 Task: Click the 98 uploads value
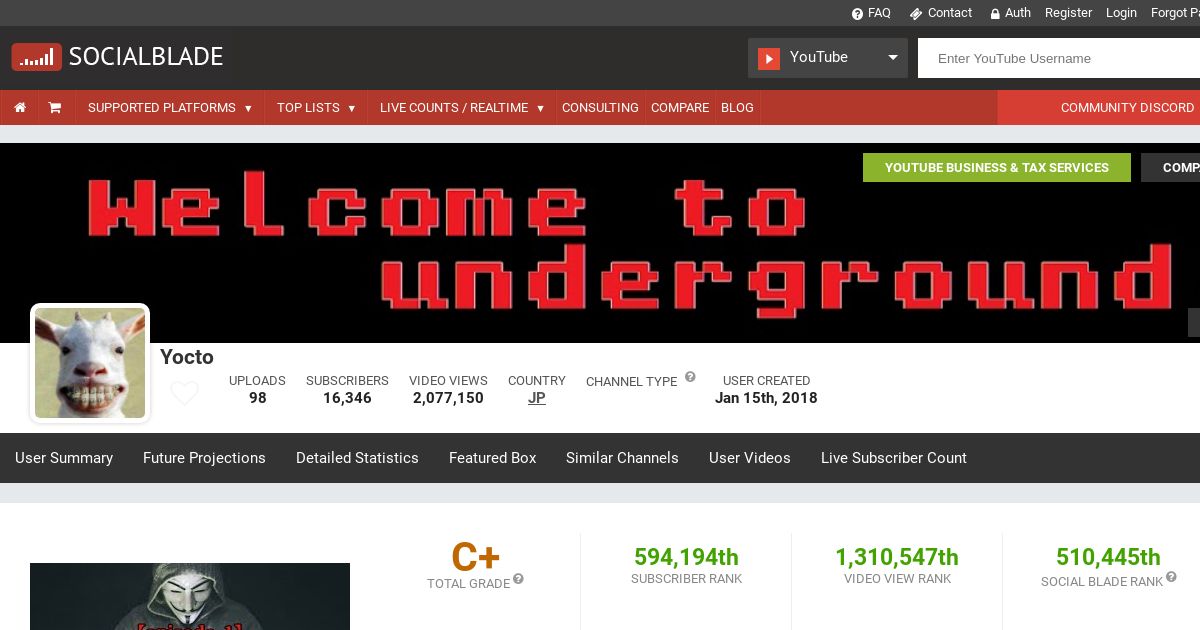tap(257, 398)
